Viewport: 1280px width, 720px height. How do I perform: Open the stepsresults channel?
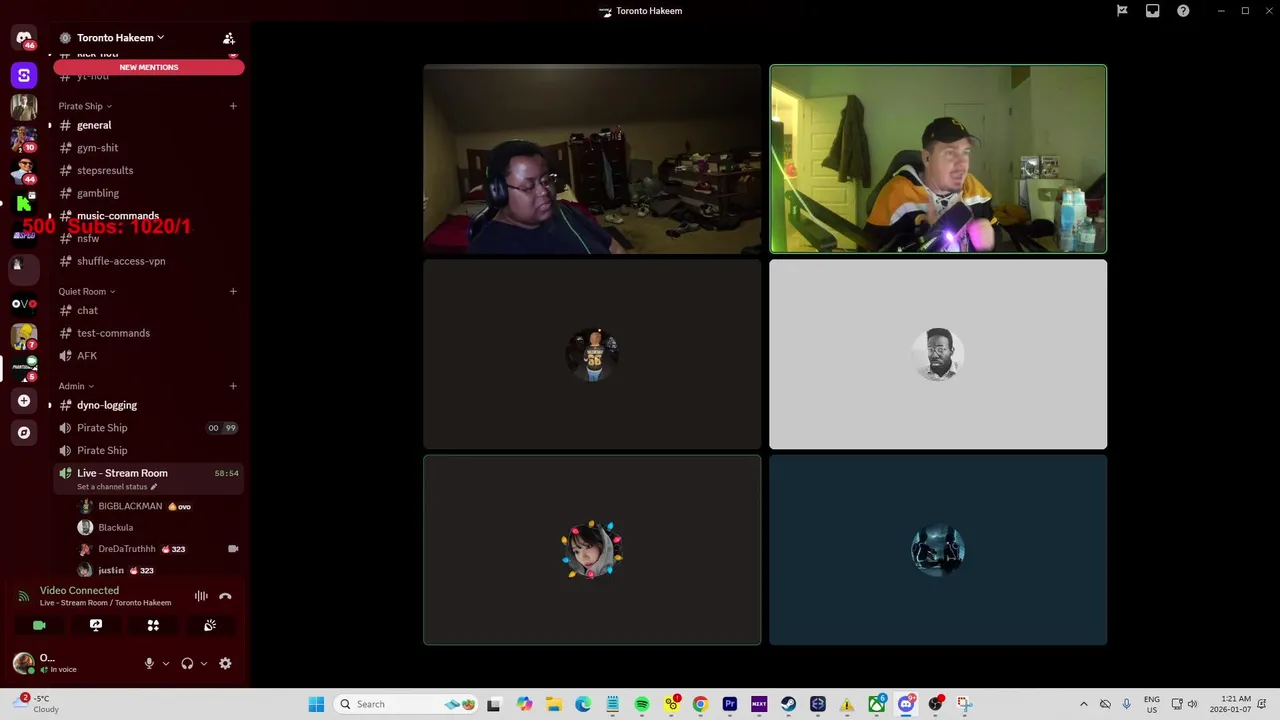coord(149,170)
